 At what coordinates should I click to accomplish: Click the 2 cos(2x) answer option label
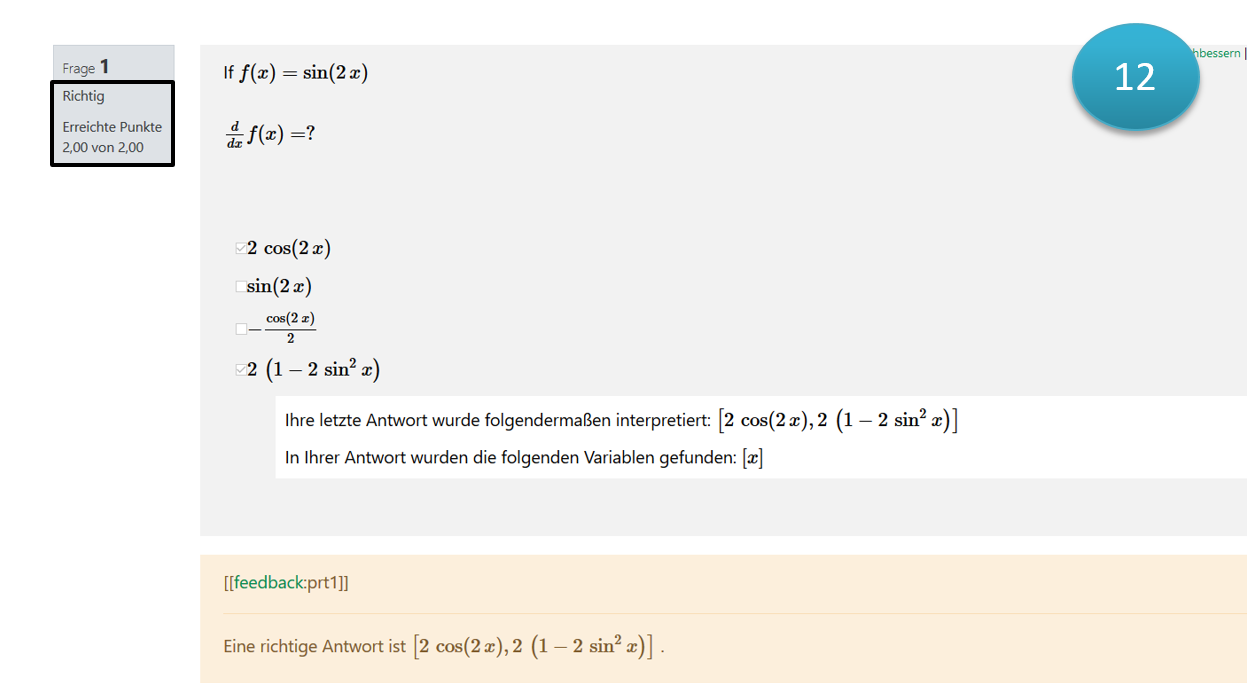290,249
